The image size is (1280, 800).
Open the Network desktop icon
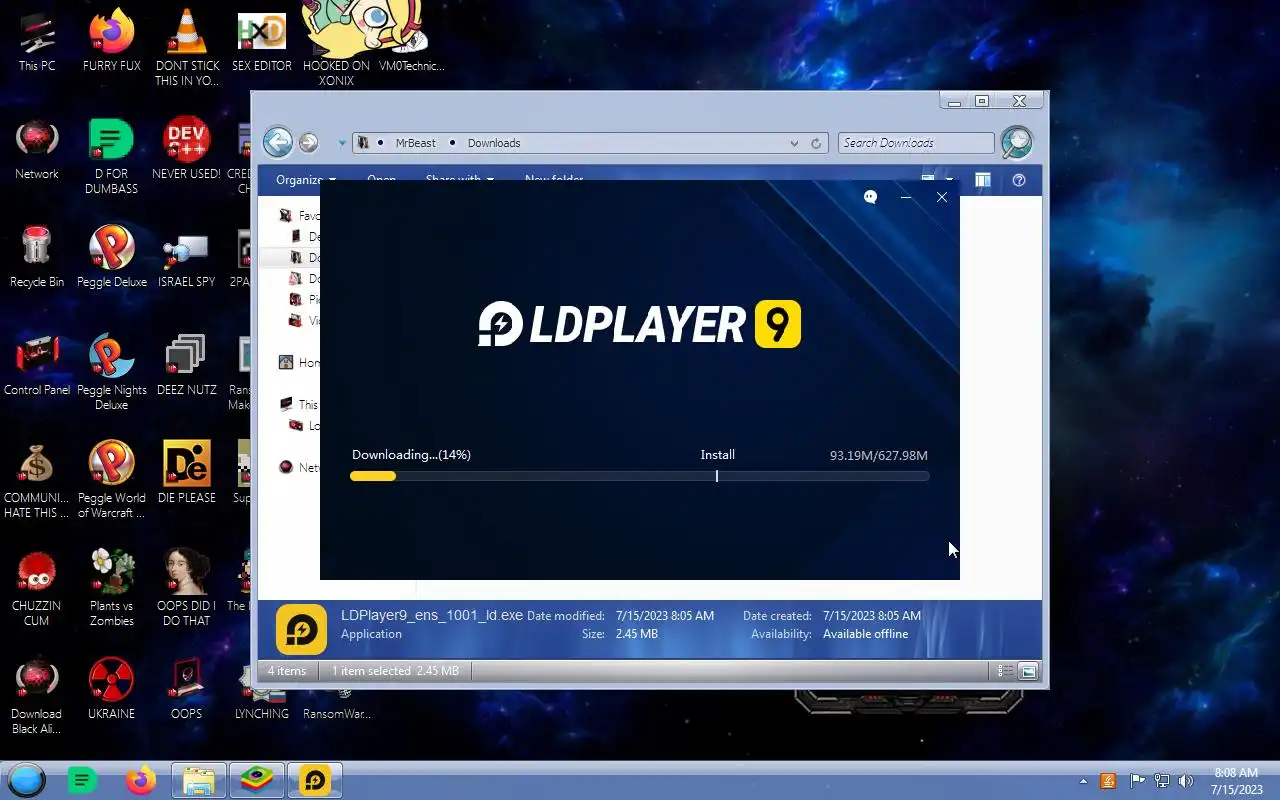pos(37,150)
